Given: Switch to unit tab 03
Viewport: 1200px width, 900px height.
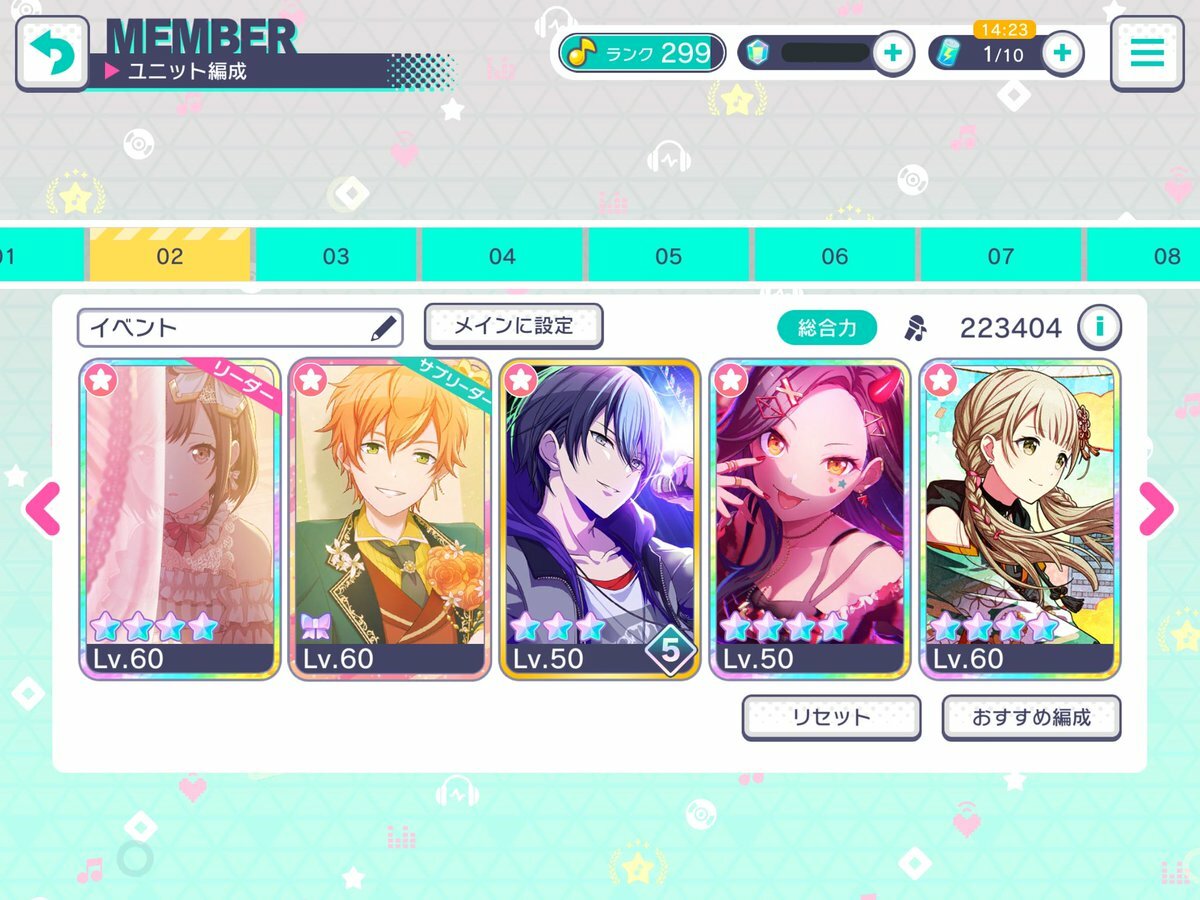Looking at the screenshot, I should pyautogui.click(x=336, y=255).
